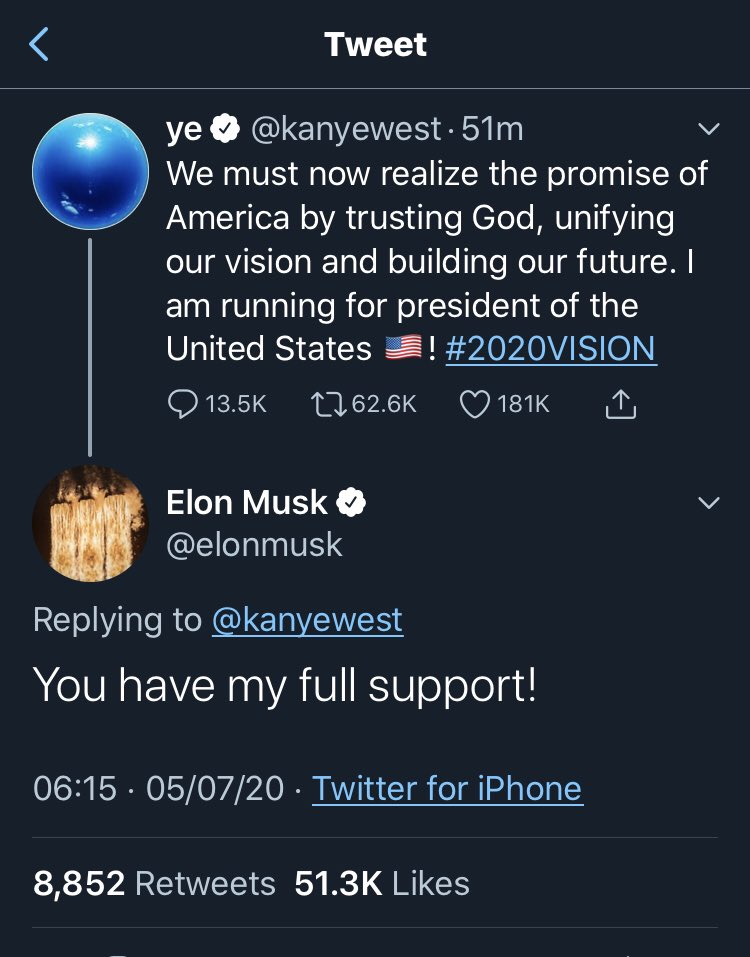750x957 pixels.
Task: Open the share icon under Kanye's tweet
Action: coord(620,403)
